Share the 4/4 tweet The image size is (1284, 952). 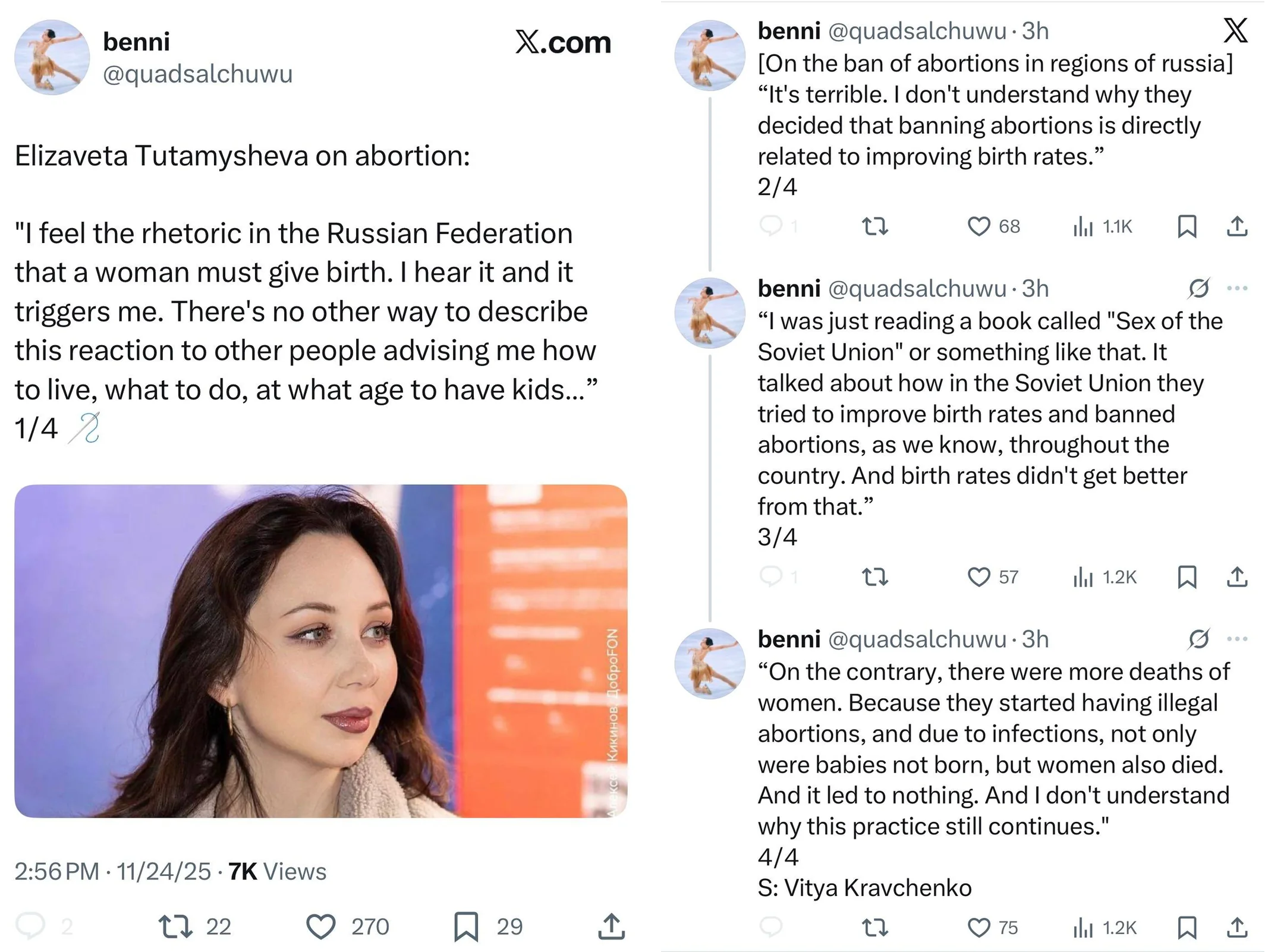[1237, 927]
